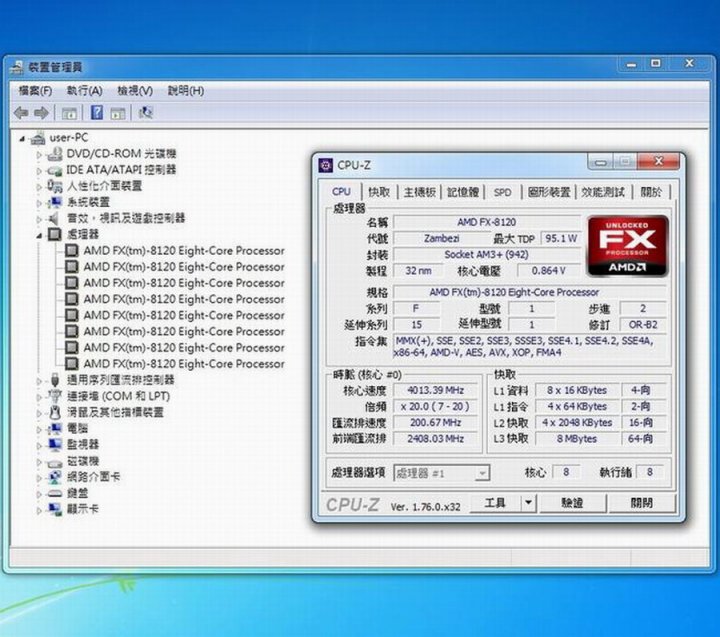Select the first AMD FX(tm)-8120 processor entry
Screen dimensions: 720x637
(x=184, y=251)
